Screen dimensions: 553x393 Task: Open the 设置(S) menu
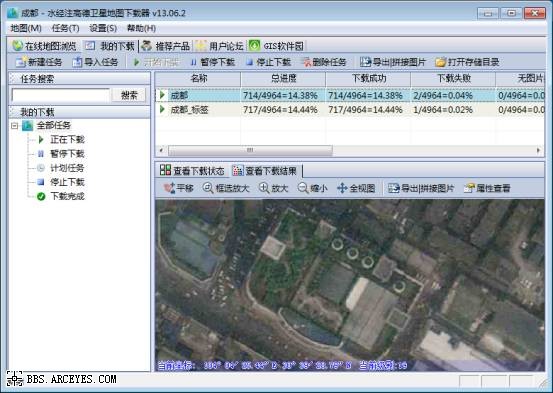point(103,28)
